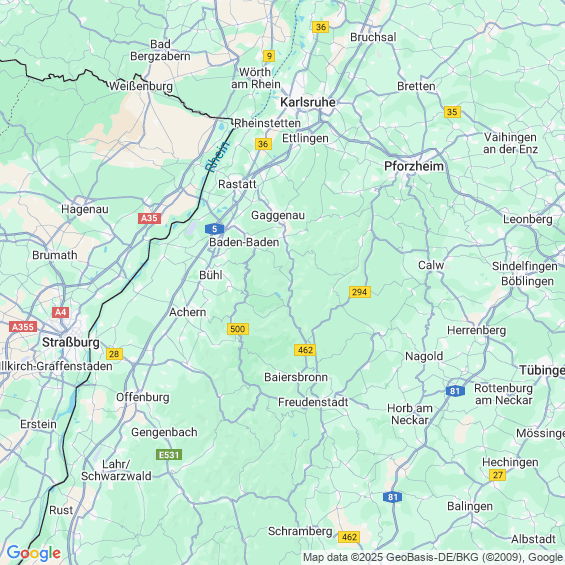This screenshot has height=565, width=565.
Task: Select the Karlsruhe city label
Action: pyautogui.click(x=308, y=102)
